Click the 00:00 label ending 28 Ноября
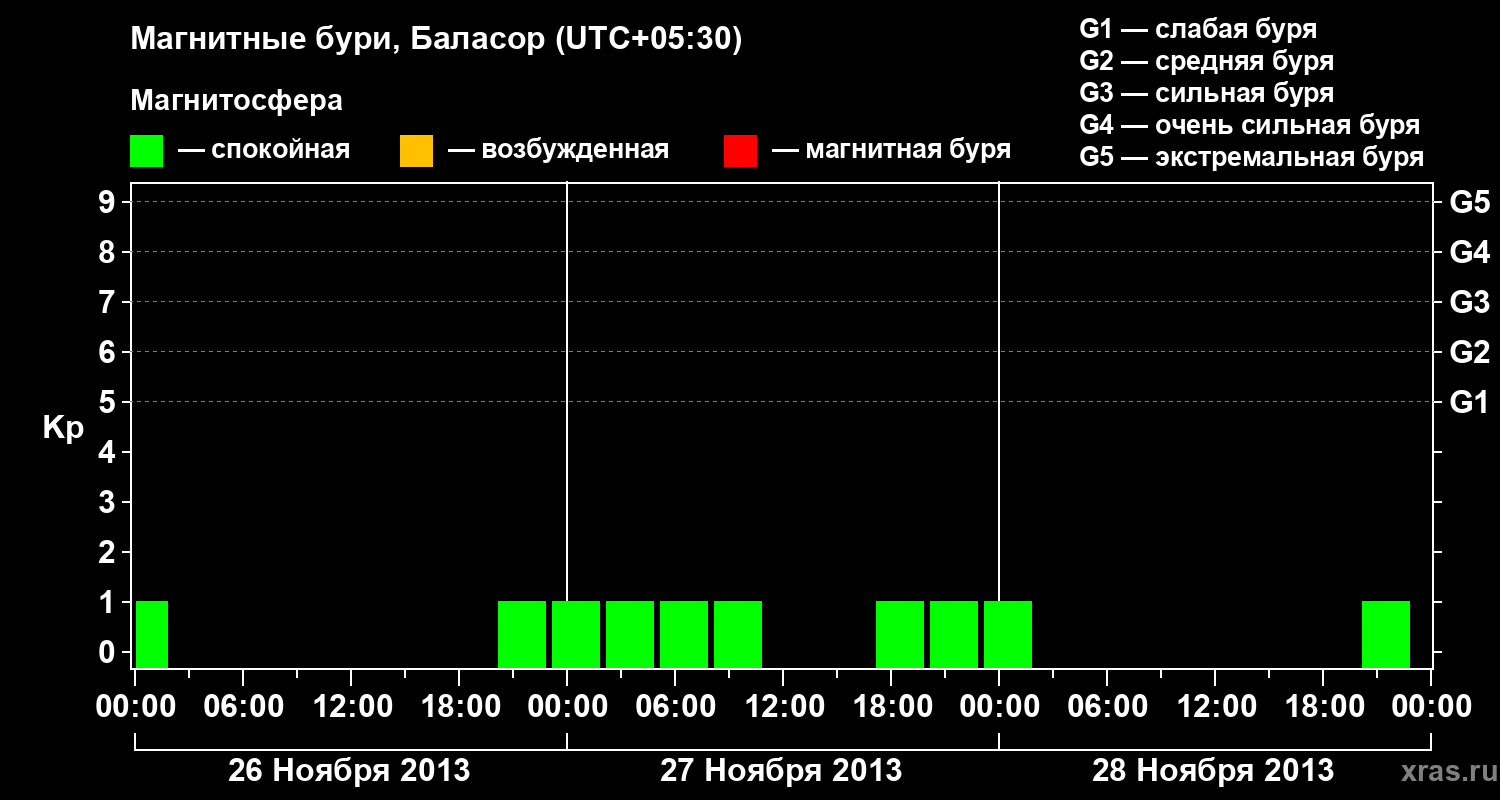This screenshot has height=800, width=1500. click(1431, 706)
